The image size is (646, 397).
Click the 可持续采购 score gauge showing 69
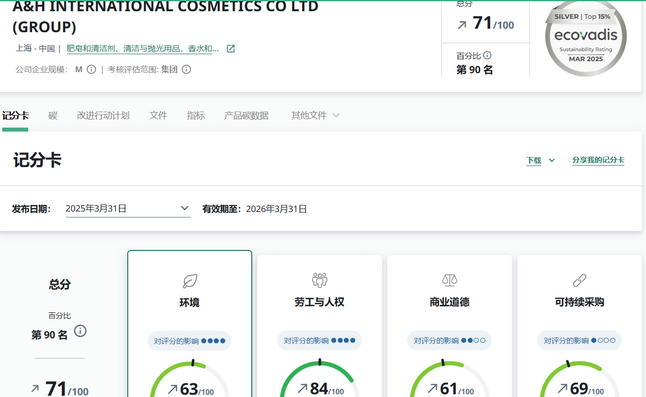coord(579,379)
